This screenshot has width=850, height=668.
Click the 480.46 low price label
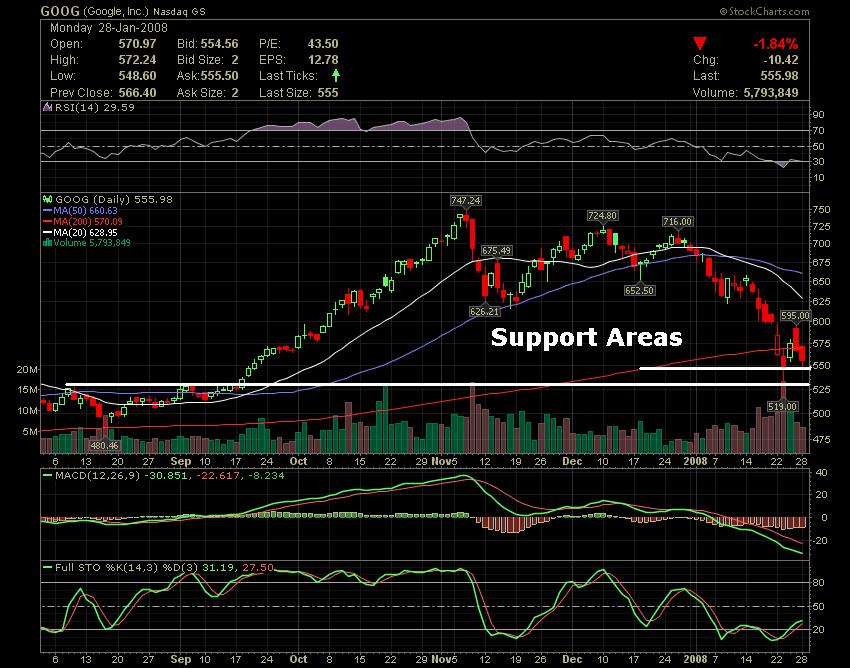(104, 445)
